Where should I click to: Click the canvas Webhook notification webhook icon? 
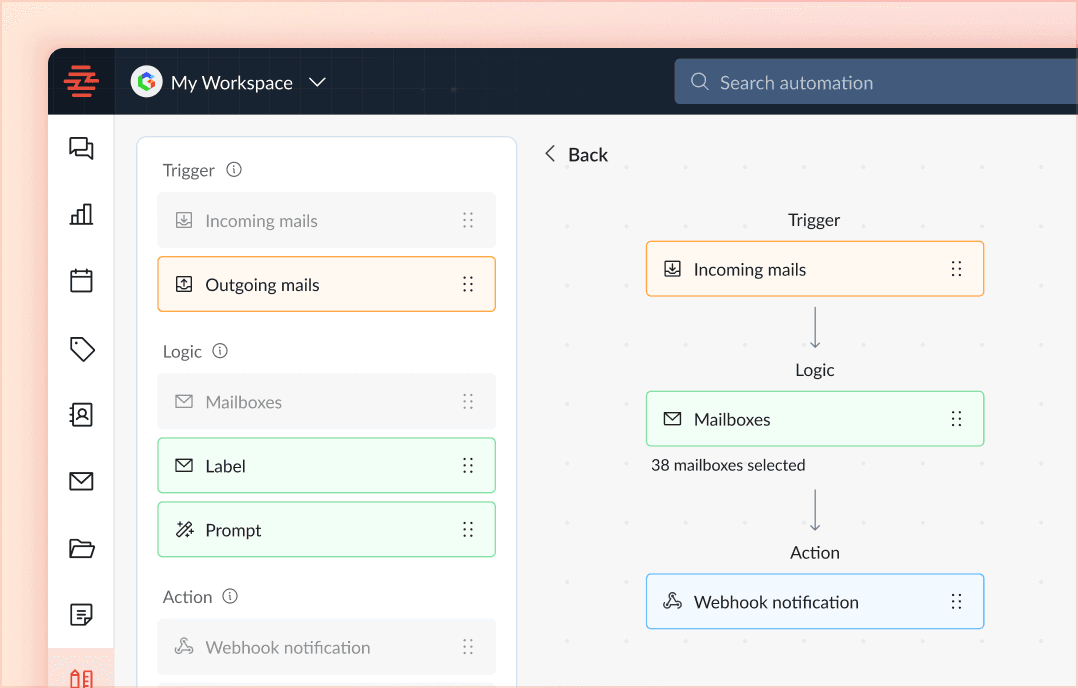pos(672,601)
